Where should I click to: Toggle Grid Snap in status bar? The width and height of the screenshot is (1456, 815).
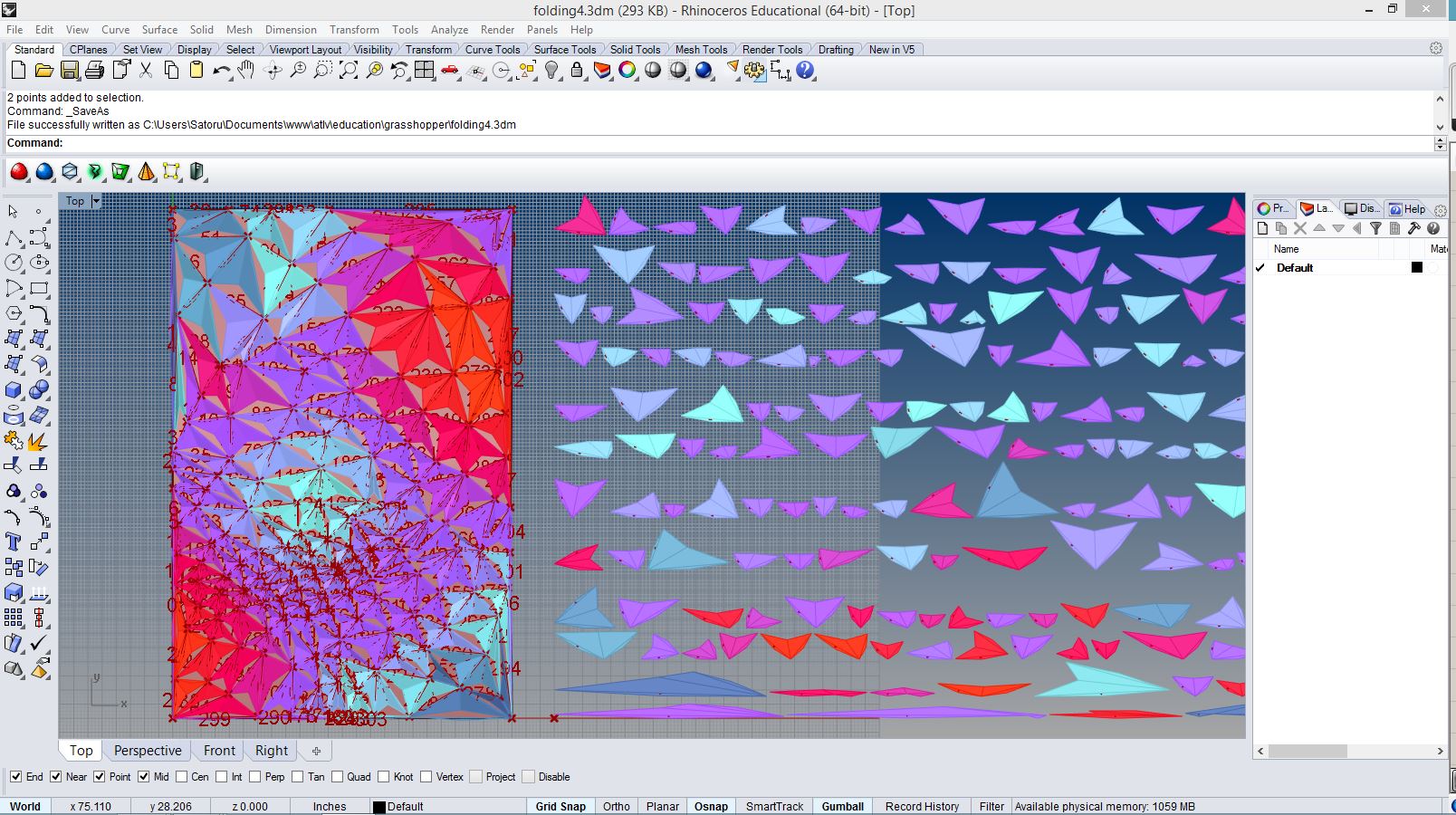(x=560, y=806)
